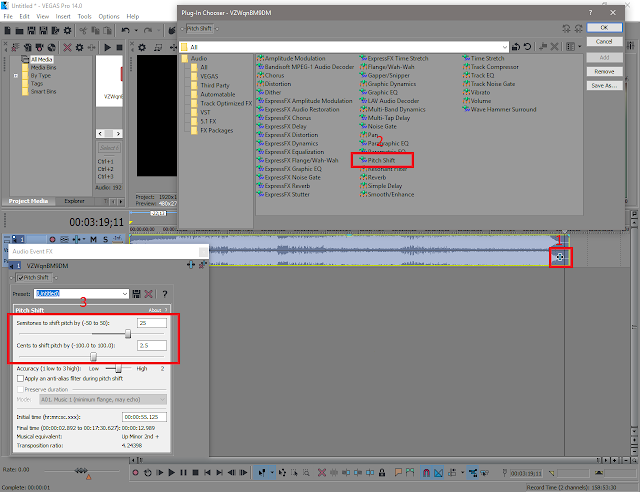Click the track Arm for Record button

coord(52,239)
